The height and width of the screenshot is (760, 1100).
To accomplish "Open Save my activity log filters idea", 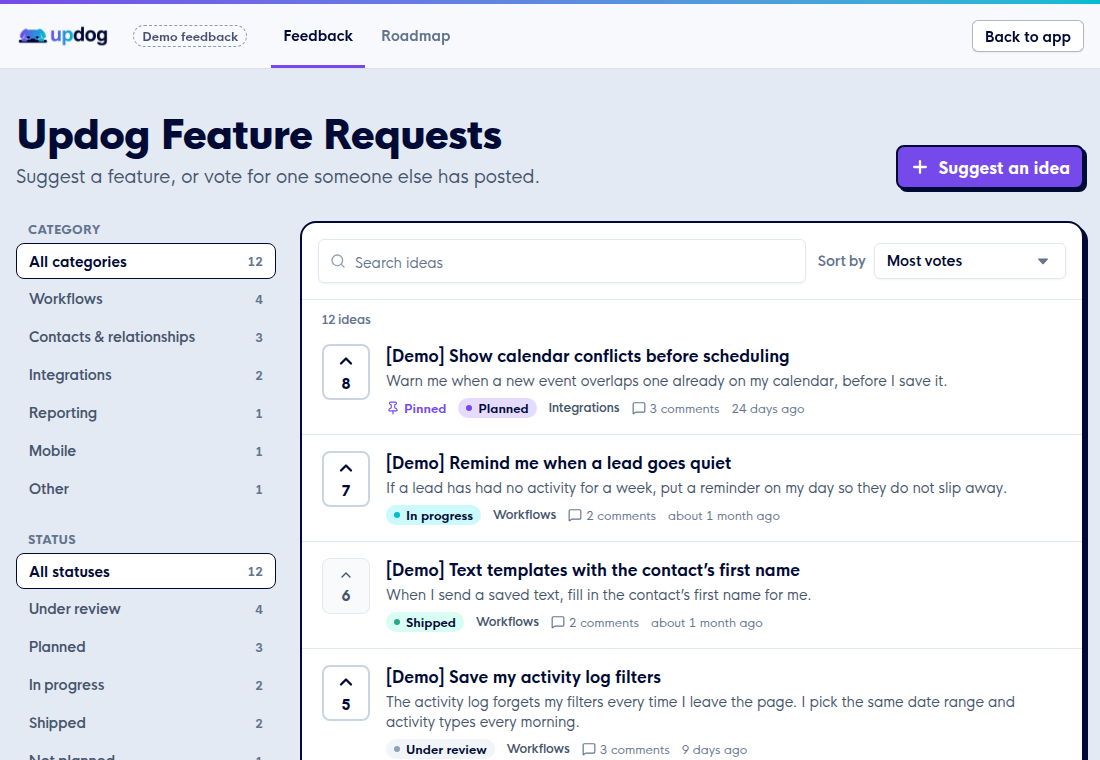I will pos(523,677).
